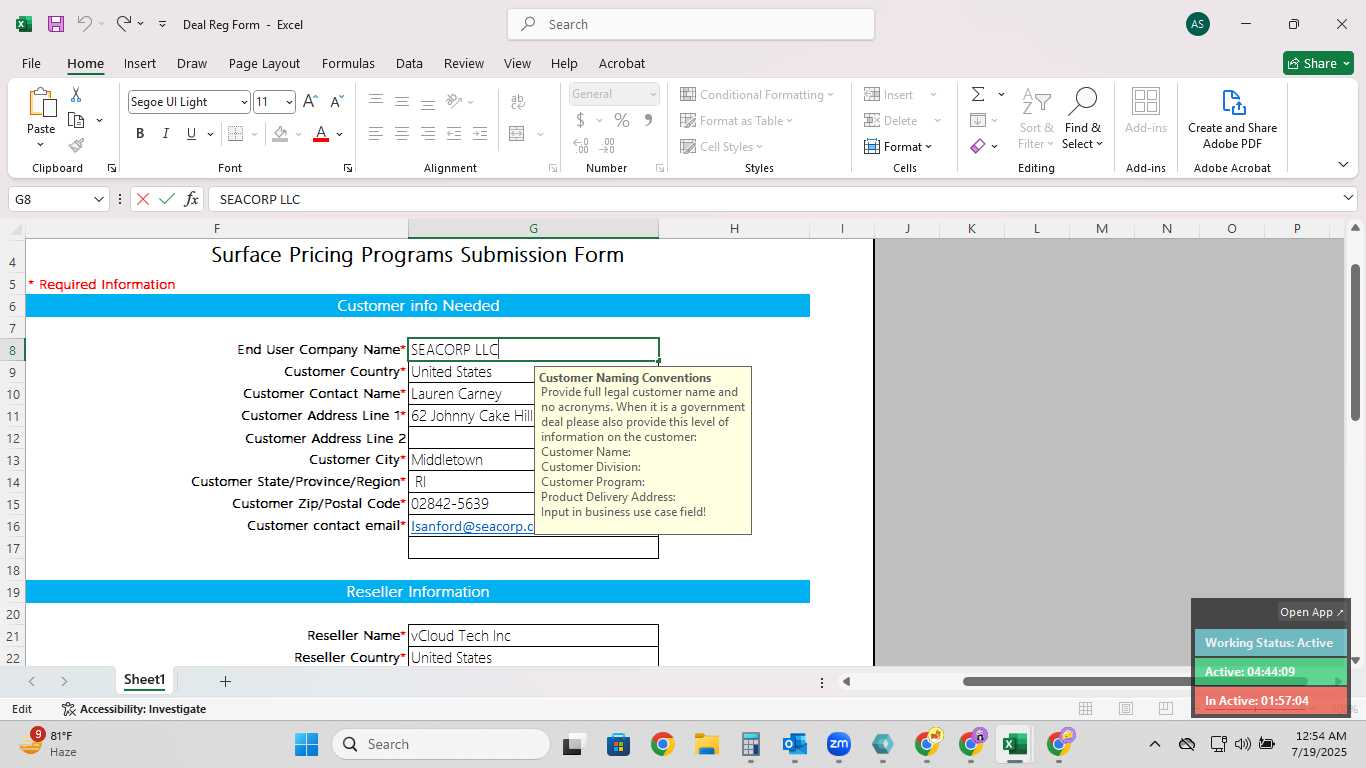The image size is (1366, 768).
Task: Apply font color red A swatch
Action: 321,133
